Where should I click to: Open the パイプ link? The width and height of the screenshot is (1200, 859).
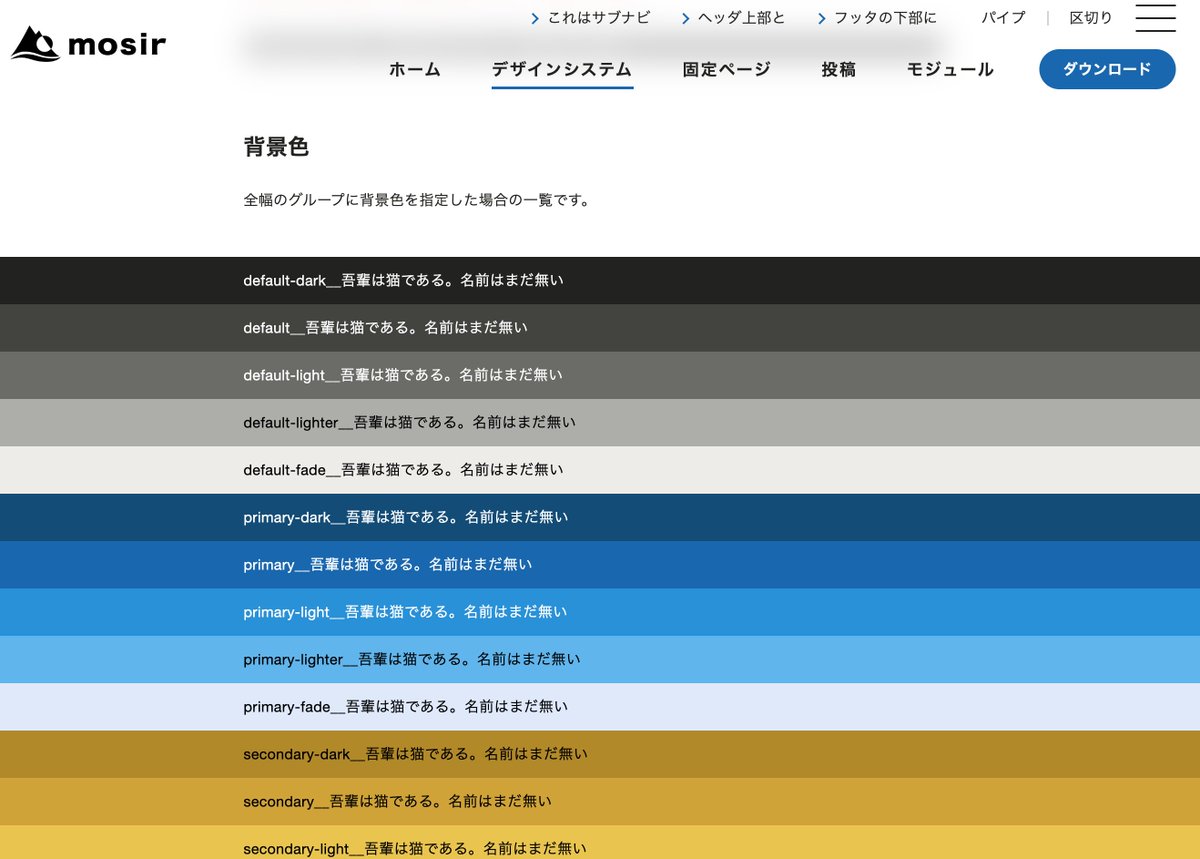tap(1003, 17)
